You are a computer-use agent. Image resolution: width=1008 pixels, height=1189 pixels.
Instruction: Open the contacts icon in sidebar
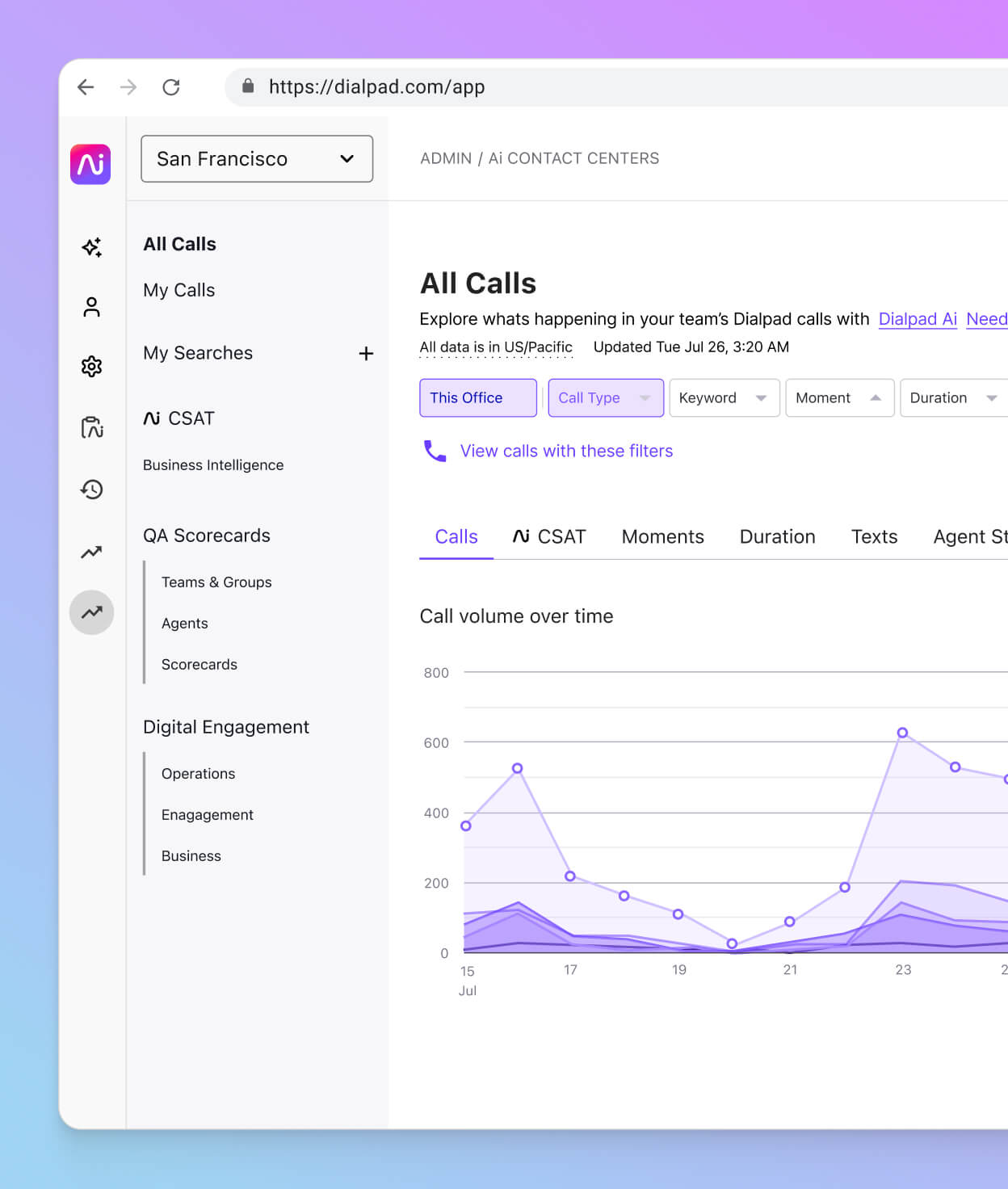91,306
